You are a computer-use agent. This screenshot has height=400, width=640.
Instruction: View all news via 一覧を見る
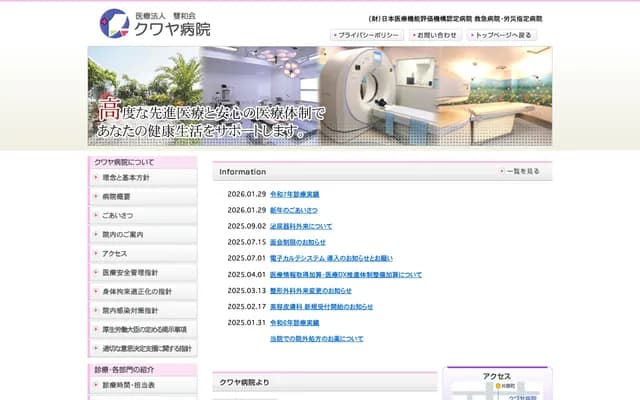coord(522,172)
